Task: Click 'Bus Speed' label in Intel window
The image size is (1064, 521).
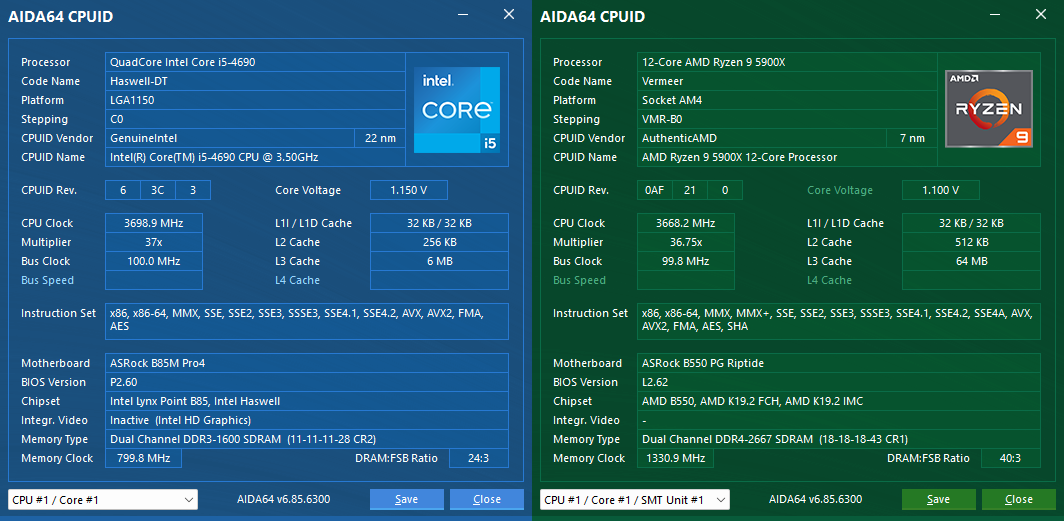Action: 48,280
